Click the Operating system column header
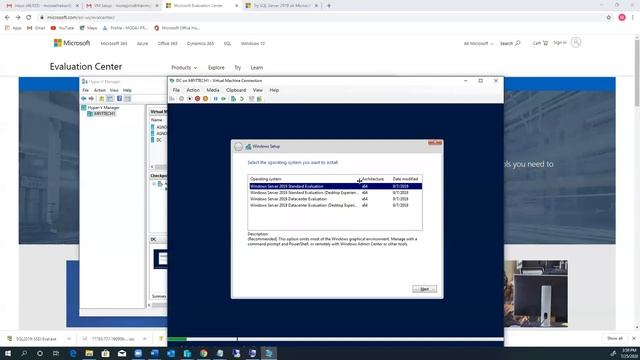This screenshot has height=360, width=640. click(x=304, y=179)
